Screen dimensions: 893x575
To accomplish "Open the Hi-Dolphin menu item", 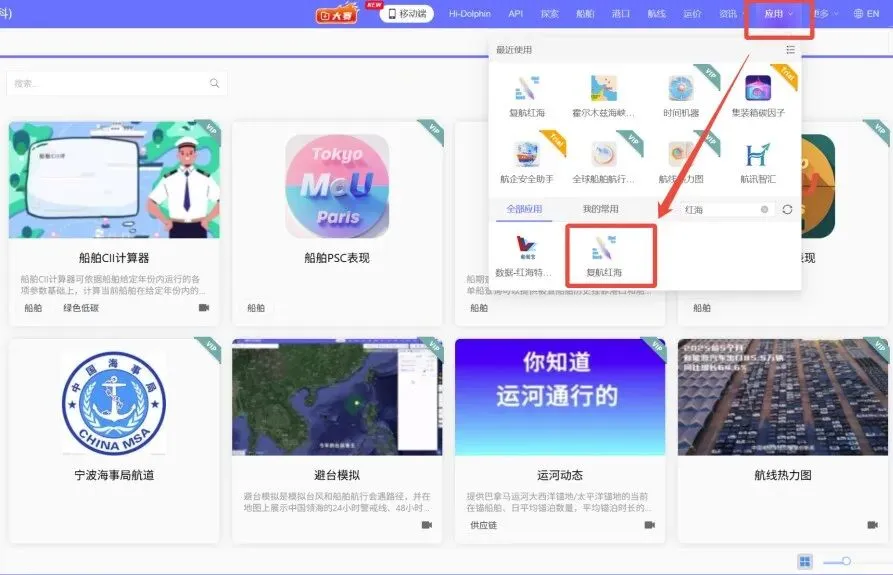I will tap(469, 14).
